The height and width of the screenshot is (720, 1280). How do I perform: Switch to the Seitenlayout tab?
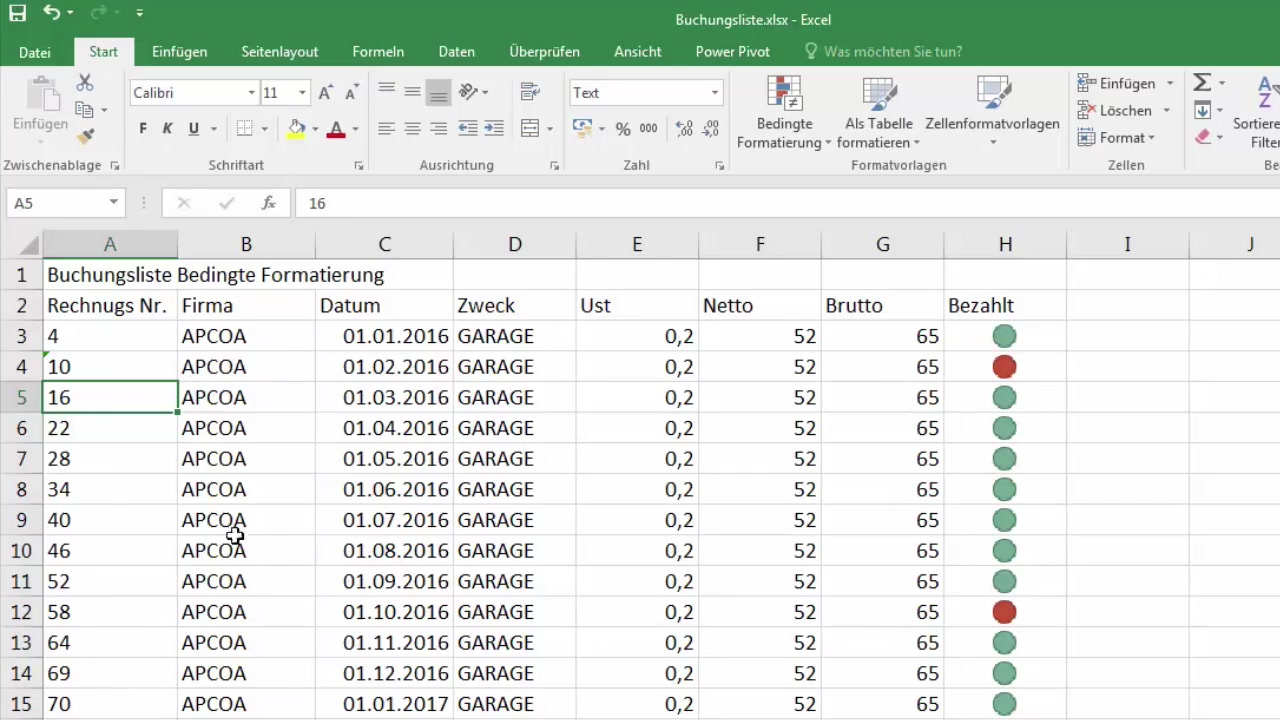click(280, 52)
